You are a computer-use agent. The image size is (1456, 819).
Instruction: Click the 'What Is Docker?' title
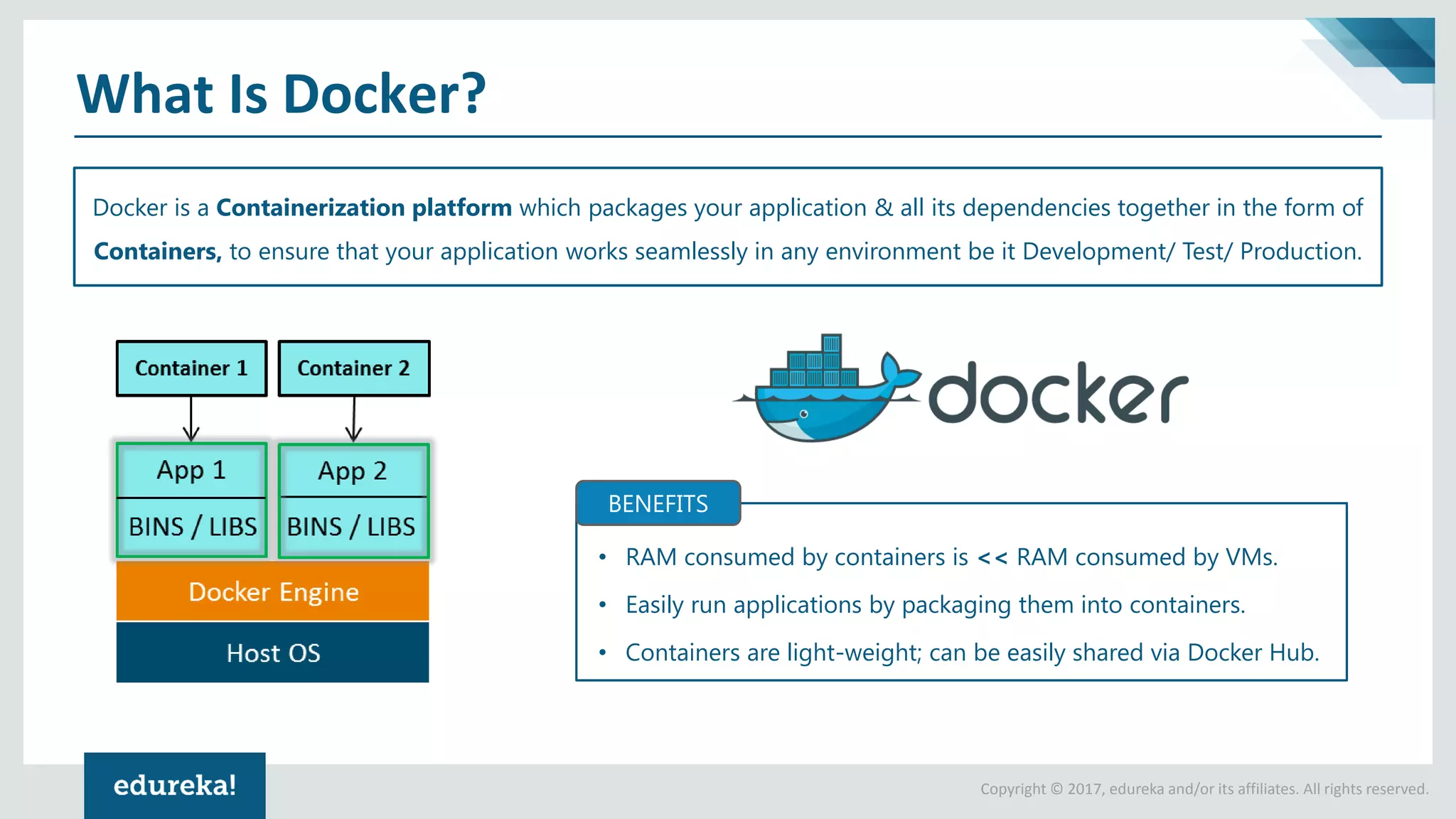pos(282,94)
